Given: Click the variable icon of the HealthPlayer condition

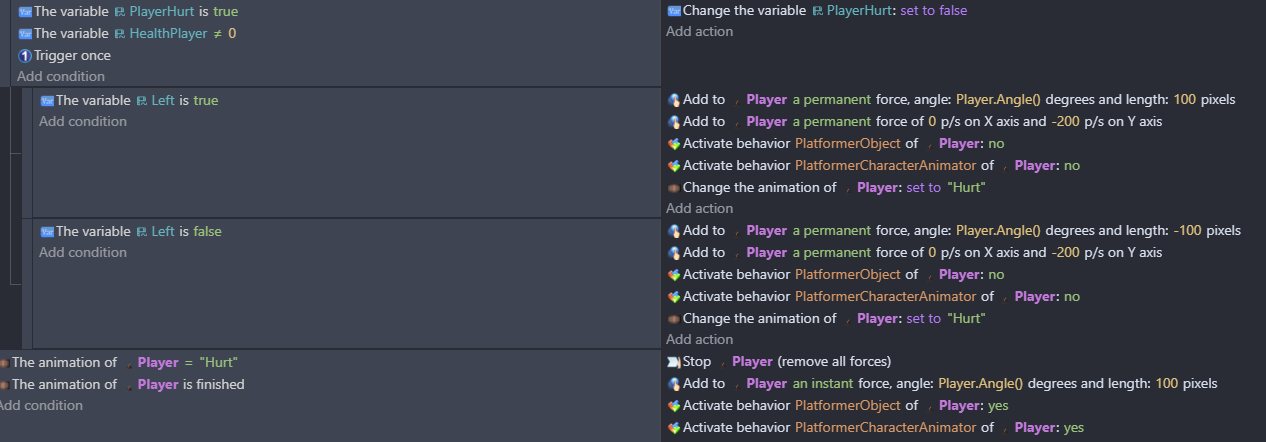Looking at the screenshot, I should point(25,34).
